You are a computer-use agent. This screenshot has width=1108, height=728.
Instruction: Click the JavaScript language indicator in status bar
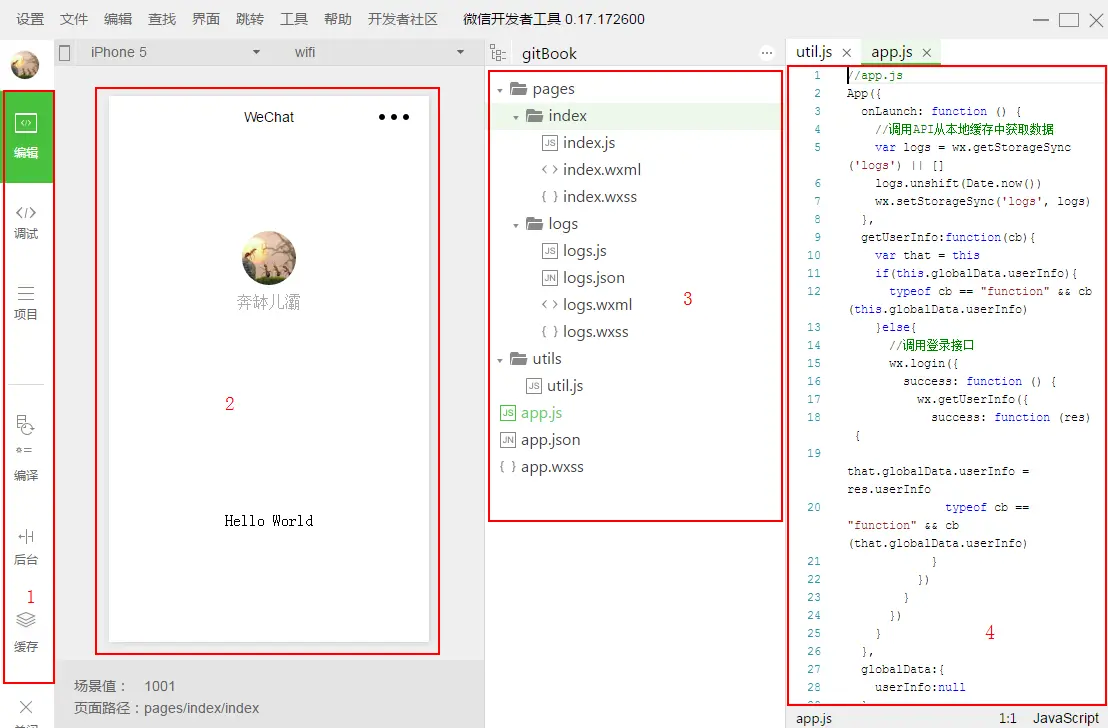(1066, 718)
